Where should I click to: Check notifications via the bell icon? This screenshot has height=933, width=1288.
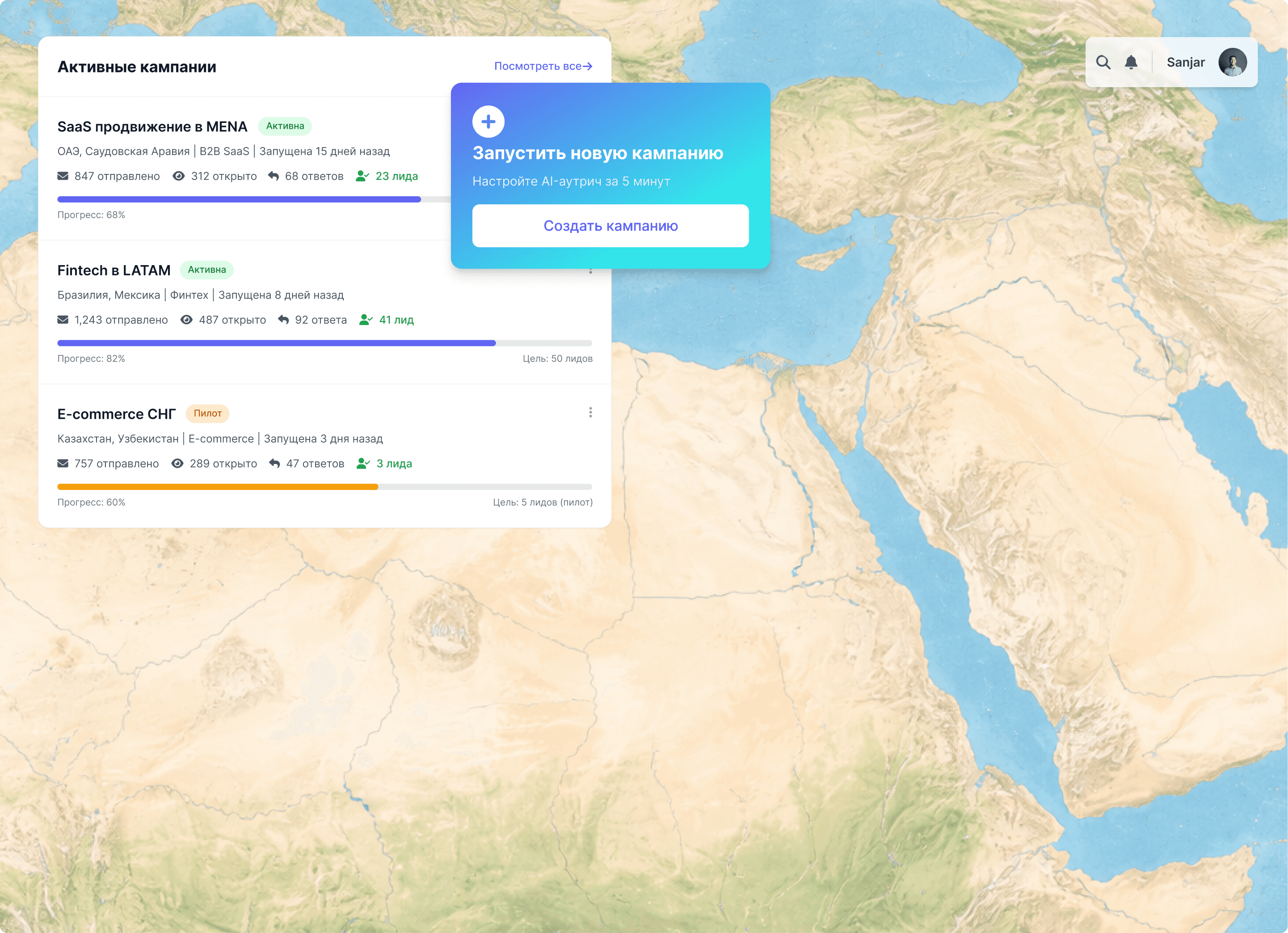pos(1131,62)
